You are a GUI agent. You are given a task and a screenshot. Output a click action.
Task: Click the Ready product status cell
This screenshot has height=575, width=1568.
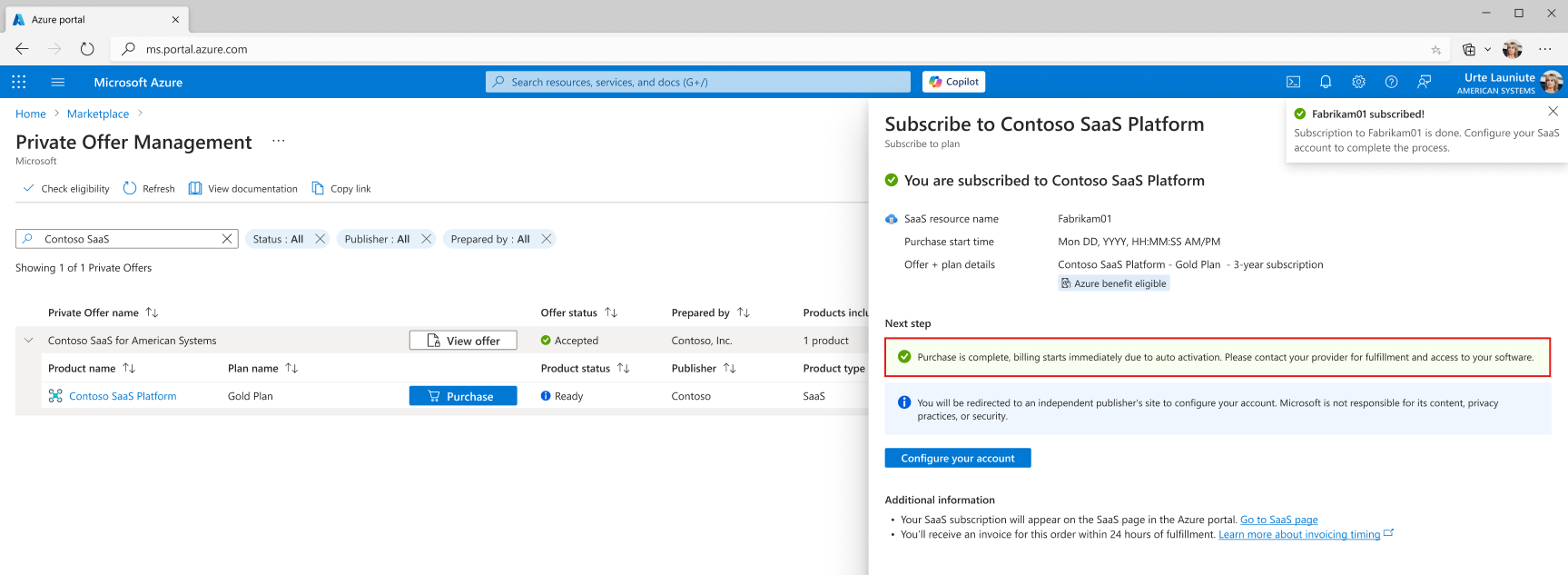pos(562,396)
